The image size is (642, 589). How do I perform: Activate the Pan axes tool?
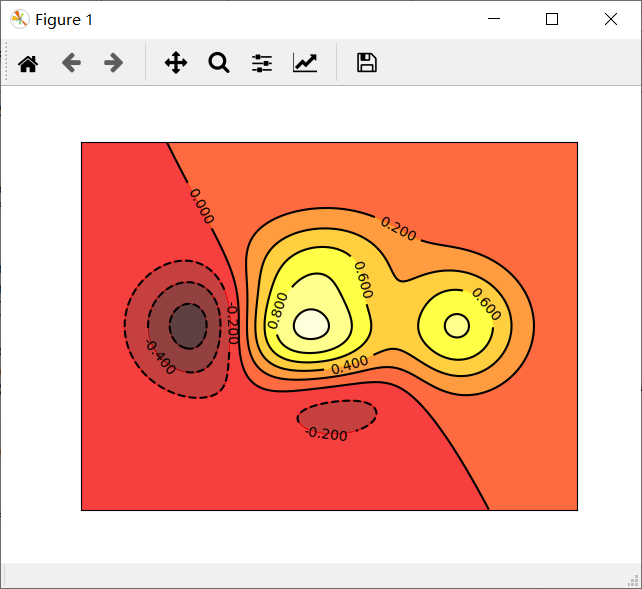pyautogui.click(x=176, y=63)
